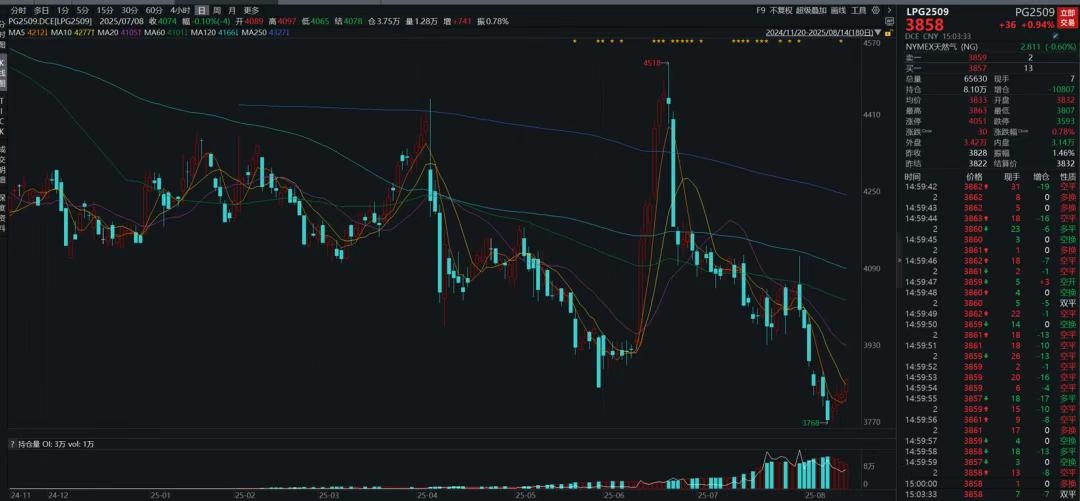The image size is (1080, 501).
Task: Click the 增仓 column header
Action: 1041,177
